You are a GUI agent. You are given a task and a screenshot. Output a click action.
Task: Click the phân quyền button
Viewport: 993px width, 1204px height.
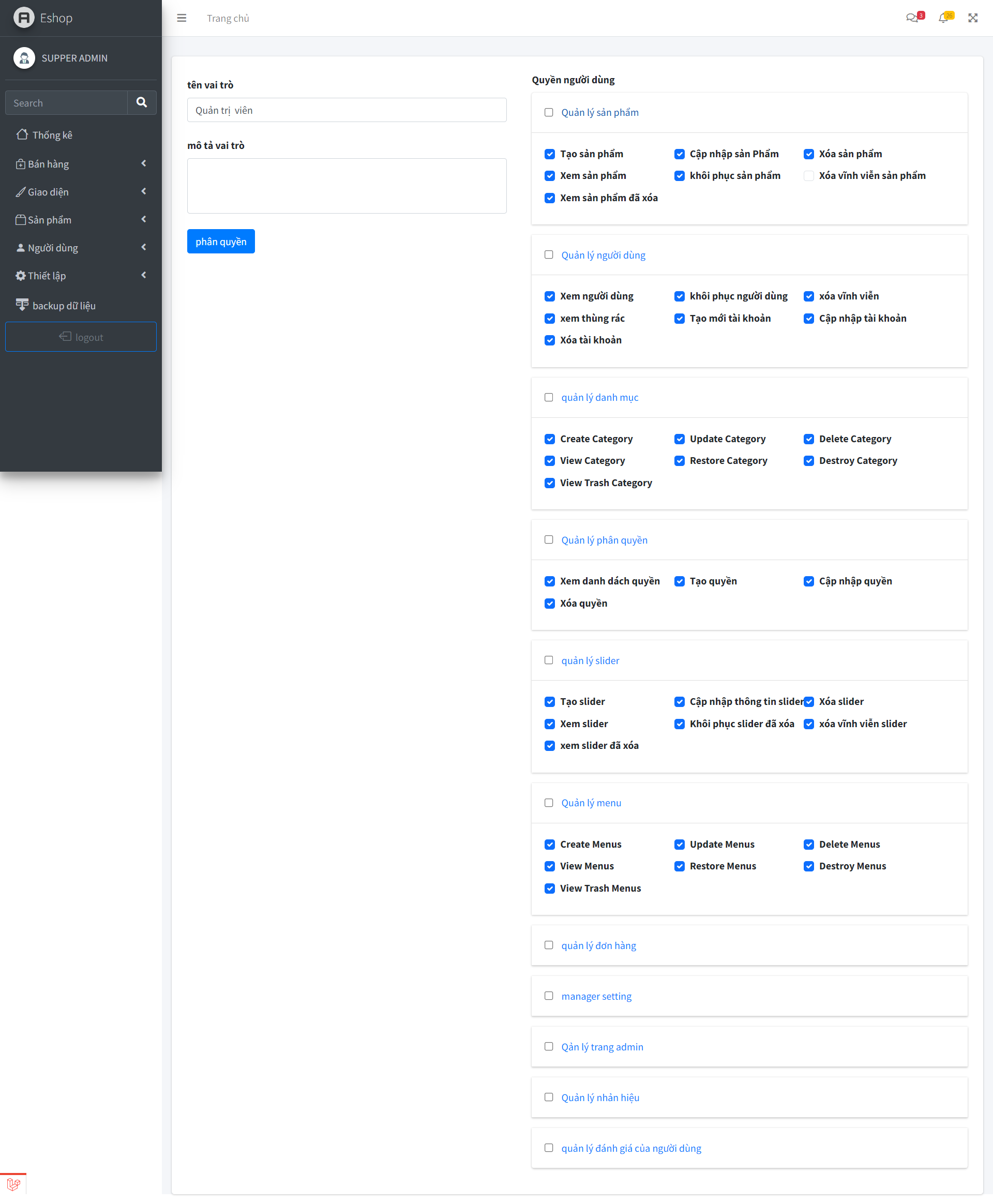tap(221, 241)
